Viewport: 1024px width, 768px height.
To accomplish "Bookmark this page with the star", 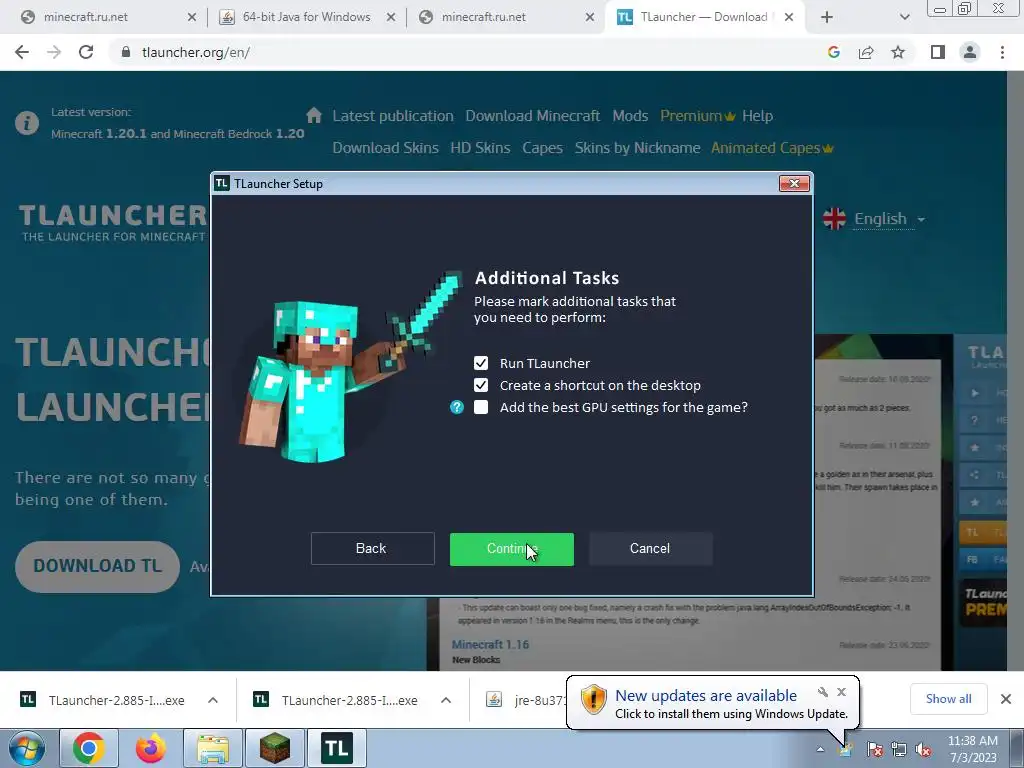I will [x=898, y=52].
